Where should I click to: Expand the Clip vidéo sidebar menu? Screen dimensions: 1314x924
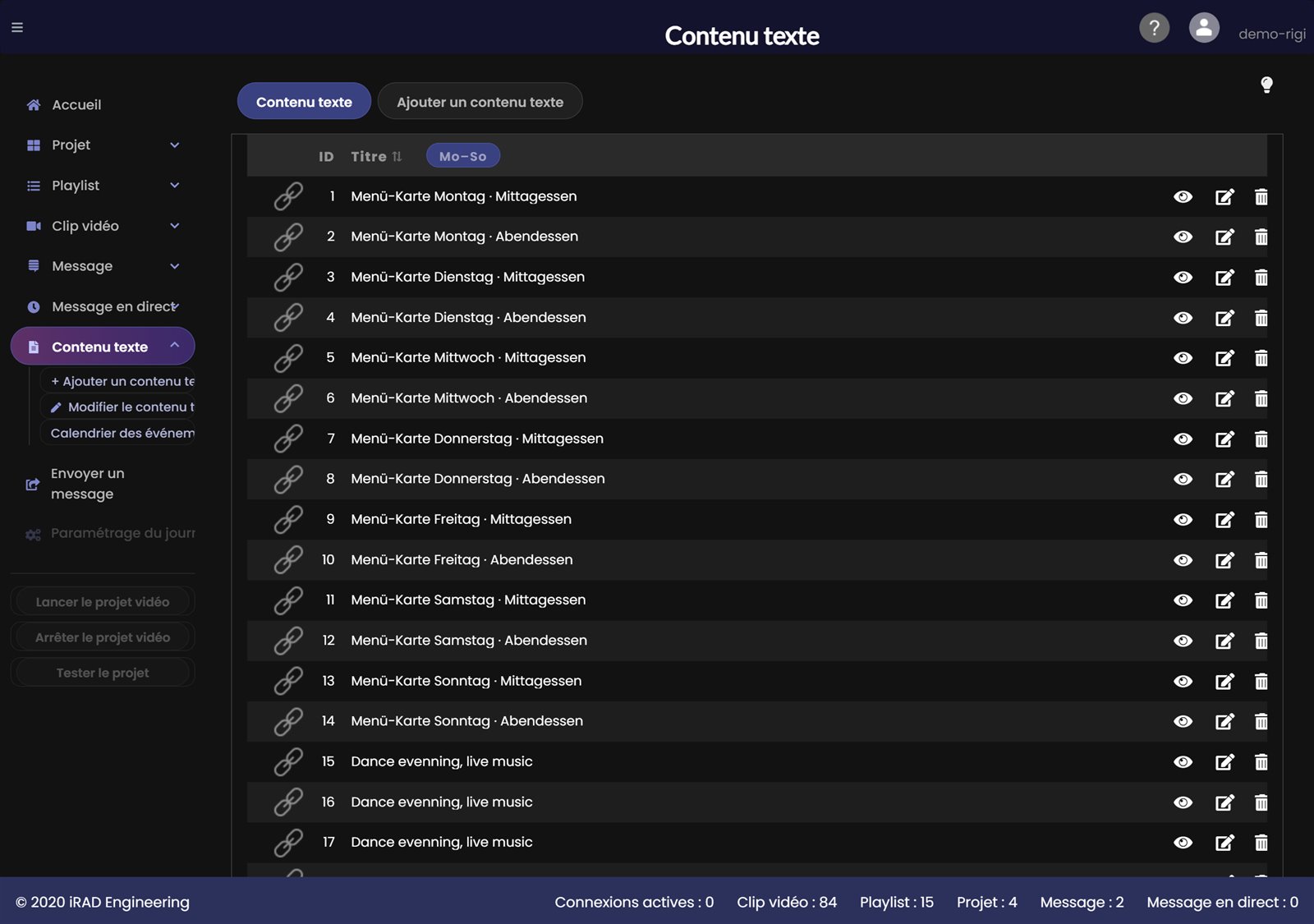103,226
